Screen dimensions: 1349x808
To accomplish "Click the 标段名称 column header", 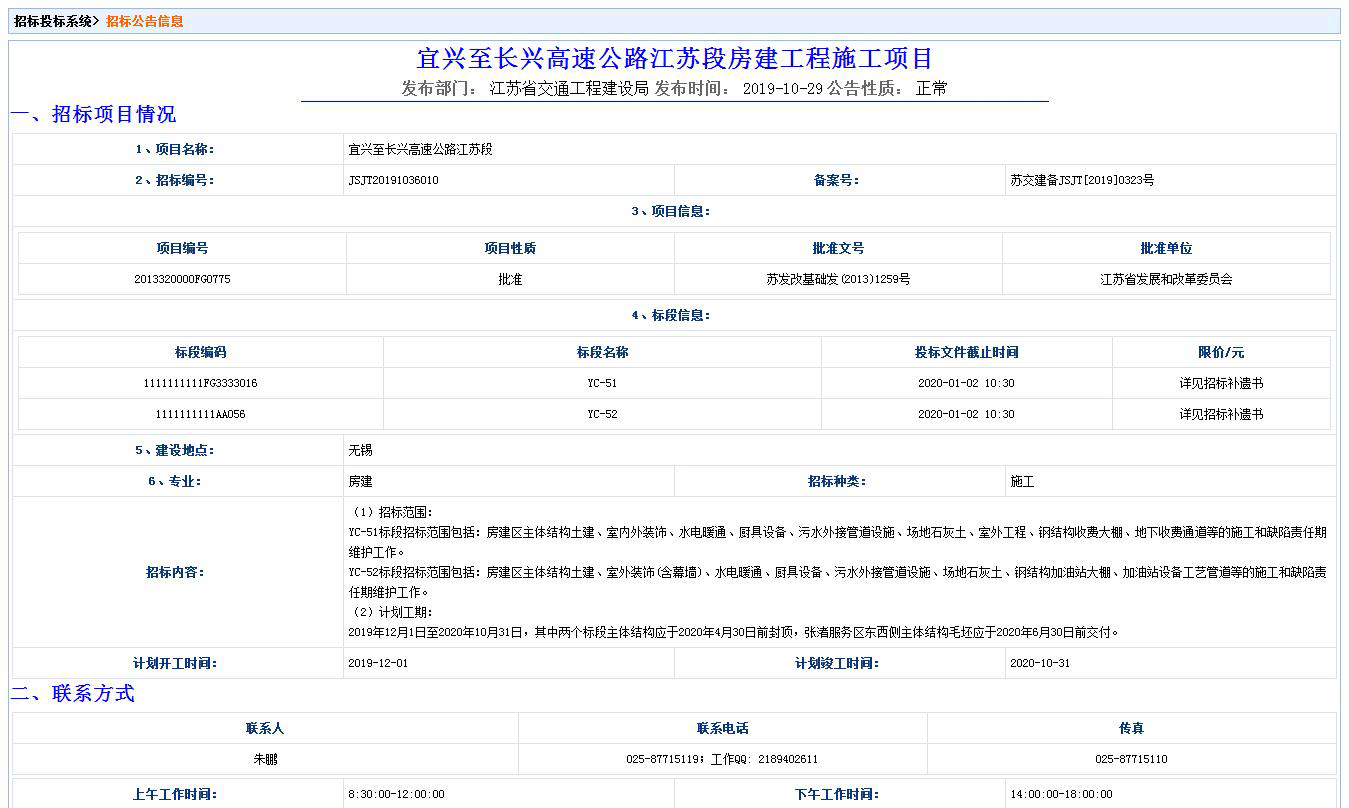I will [602, 352].
